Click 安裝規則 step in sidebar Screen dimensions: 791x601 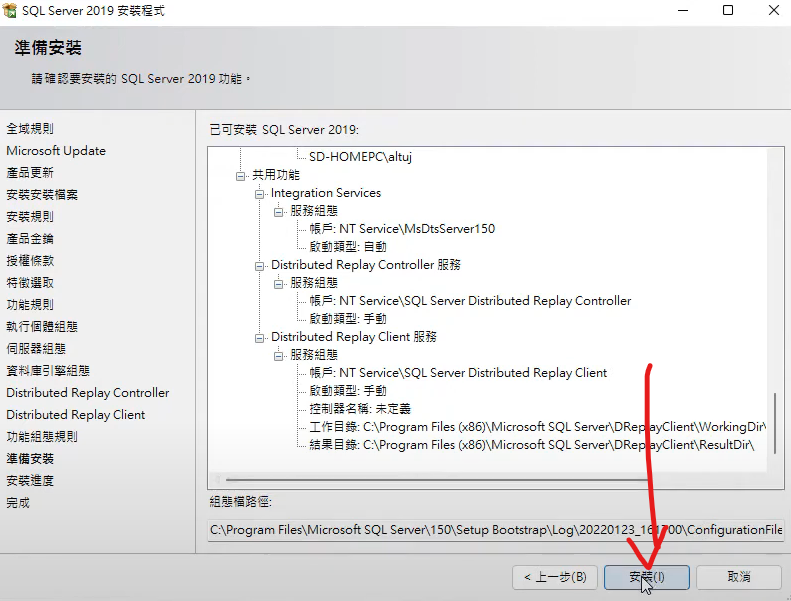coord(30,217)
